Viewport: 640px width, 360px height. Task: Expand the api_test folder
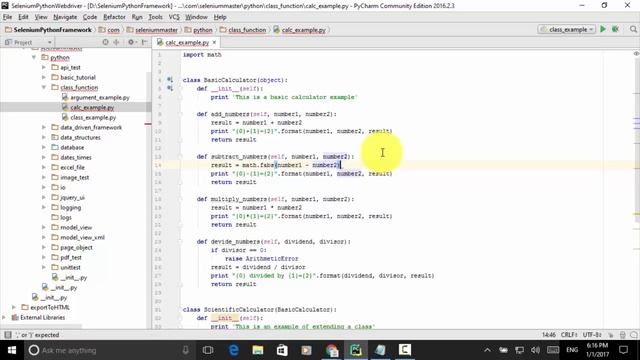[x=44, y=67]
